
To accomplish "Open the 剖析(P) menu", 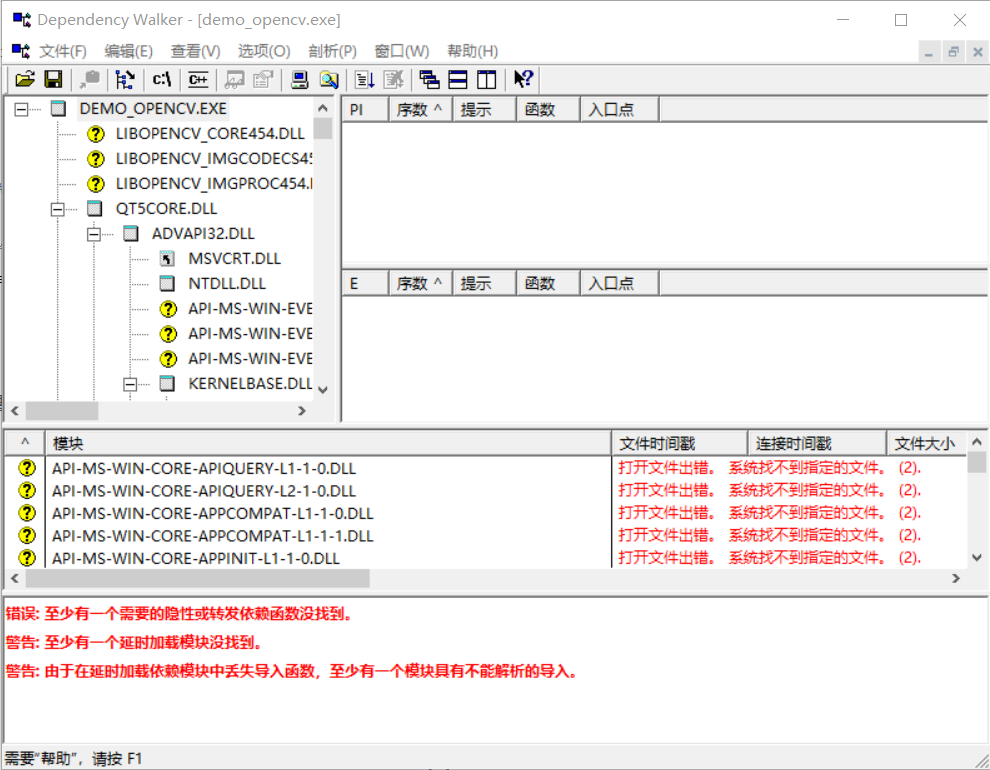I will click(332, 51).
